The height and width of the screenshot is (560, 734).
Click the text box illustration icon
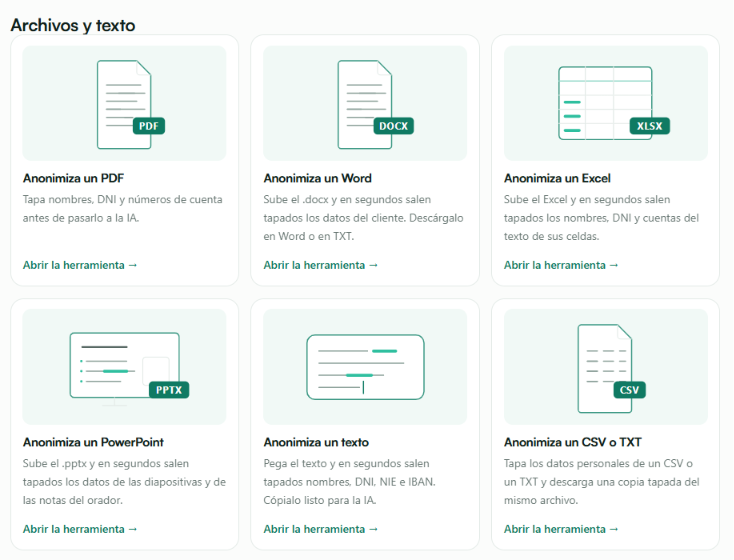[365, 367]
